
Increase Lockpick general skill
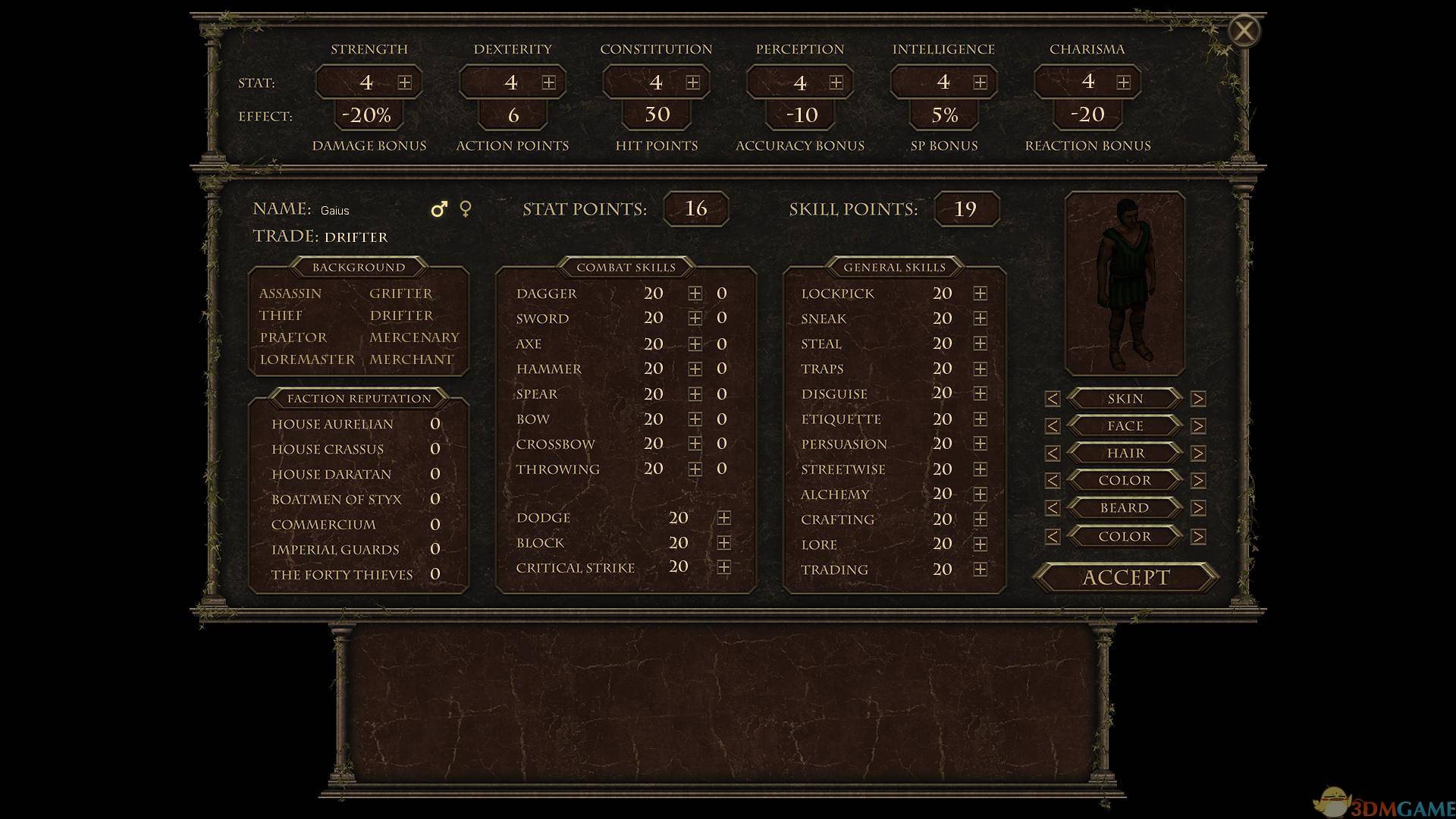coord(980,293)
